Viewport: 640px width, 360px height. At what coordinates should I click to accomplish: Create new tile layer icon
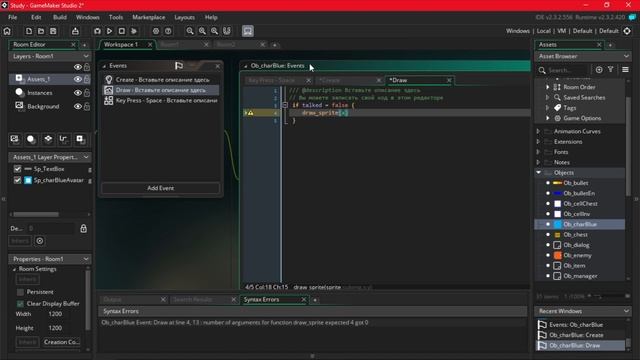(48, 139)
